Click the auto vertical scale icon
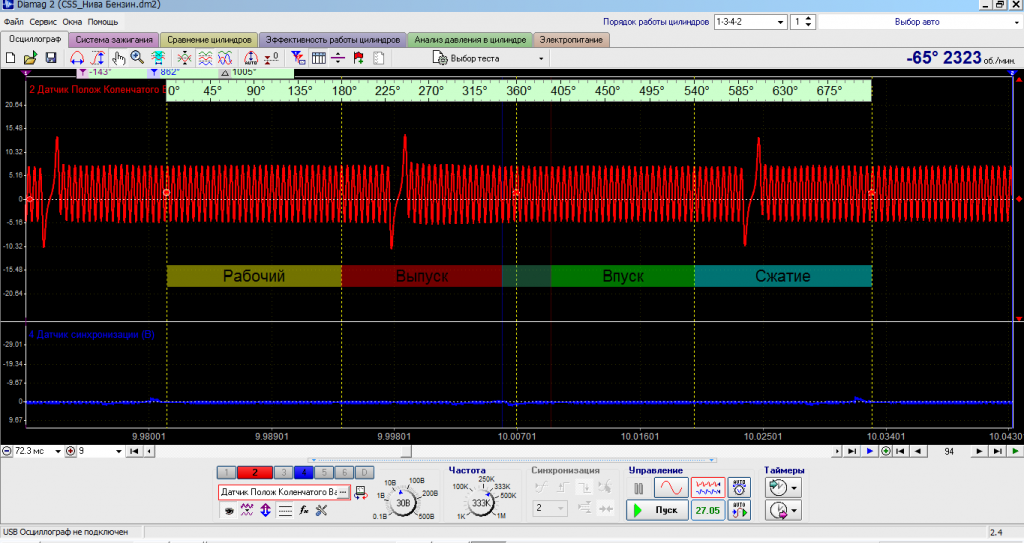 pyautogui.click(x=251, y=58)
